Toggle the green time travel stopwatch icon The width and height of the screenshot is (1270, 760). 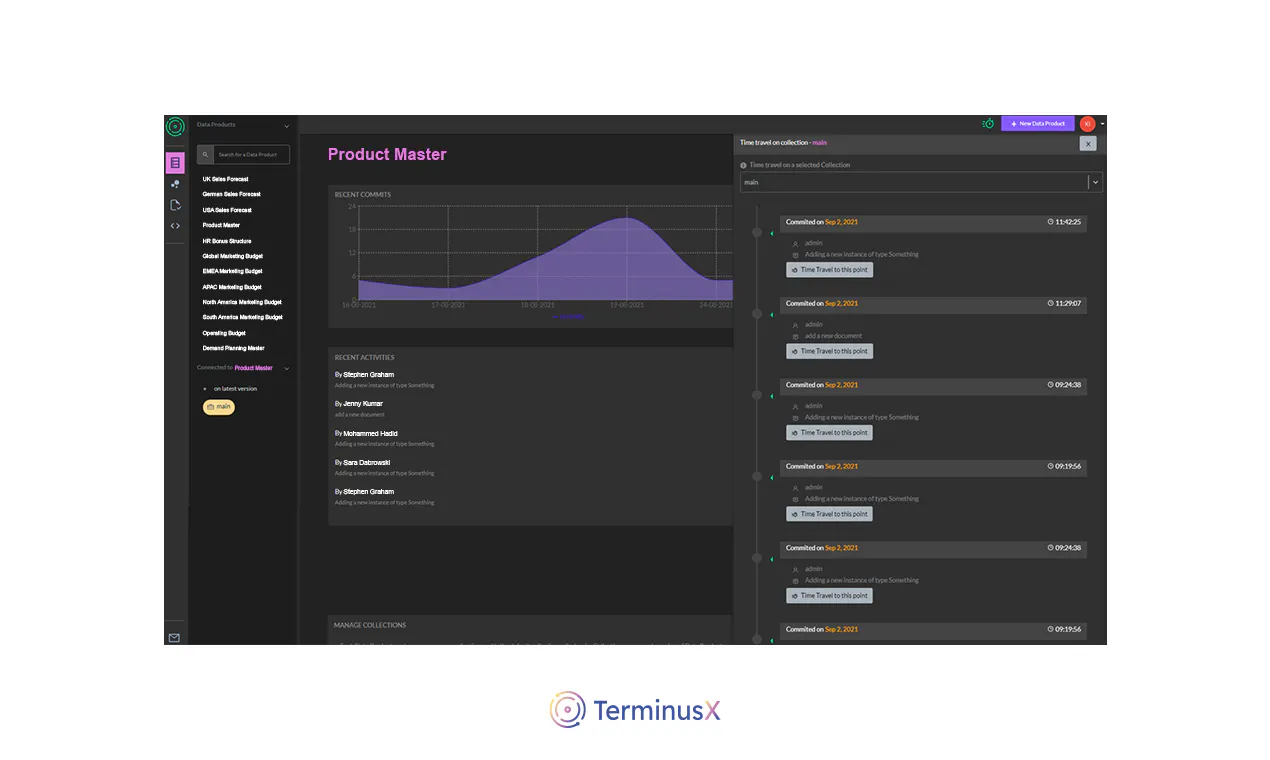pos(989,124)
